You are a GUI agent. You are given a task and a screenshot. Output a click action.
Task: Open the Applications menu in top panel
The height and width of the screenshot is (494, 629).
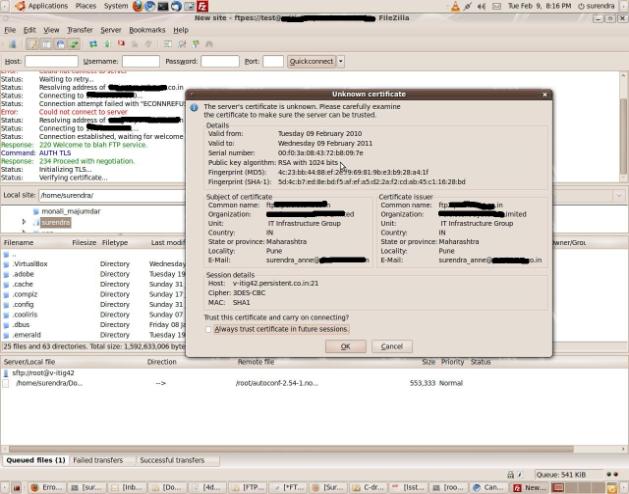point(43,6)
